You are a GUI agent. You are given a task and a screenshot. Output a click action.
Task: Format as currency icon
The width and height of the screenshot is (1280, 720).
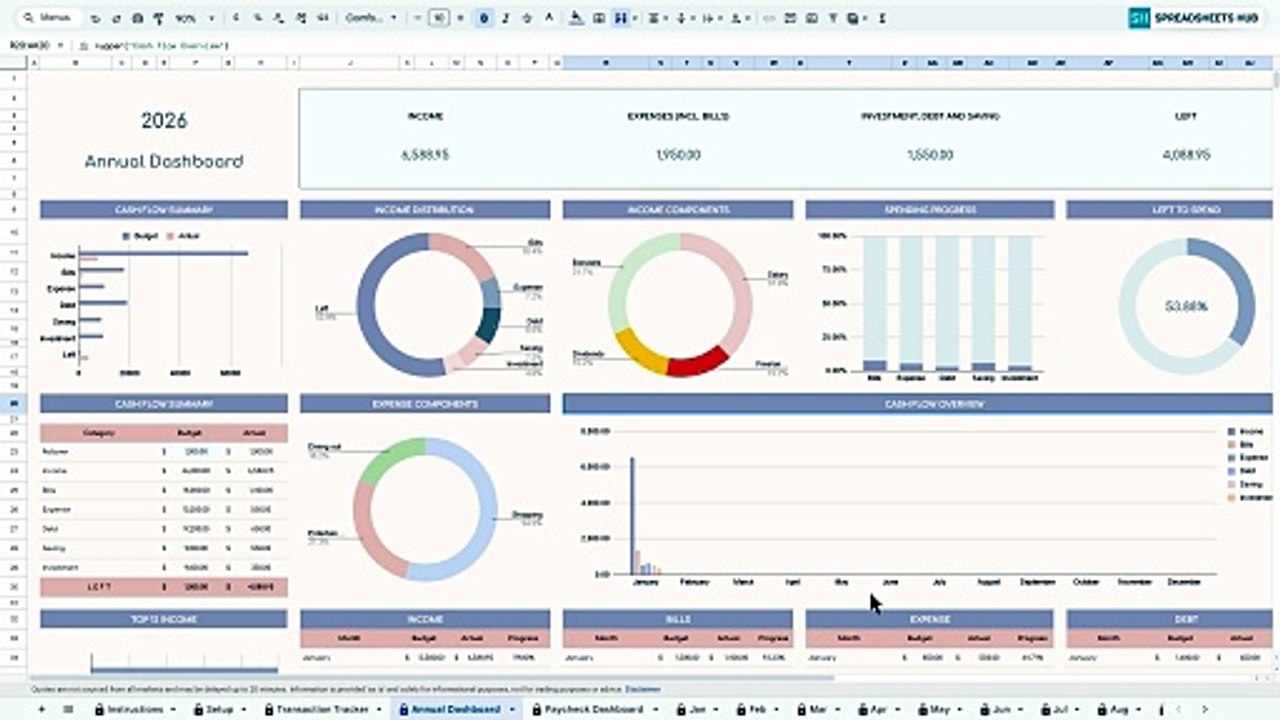(x=236, y=18)
